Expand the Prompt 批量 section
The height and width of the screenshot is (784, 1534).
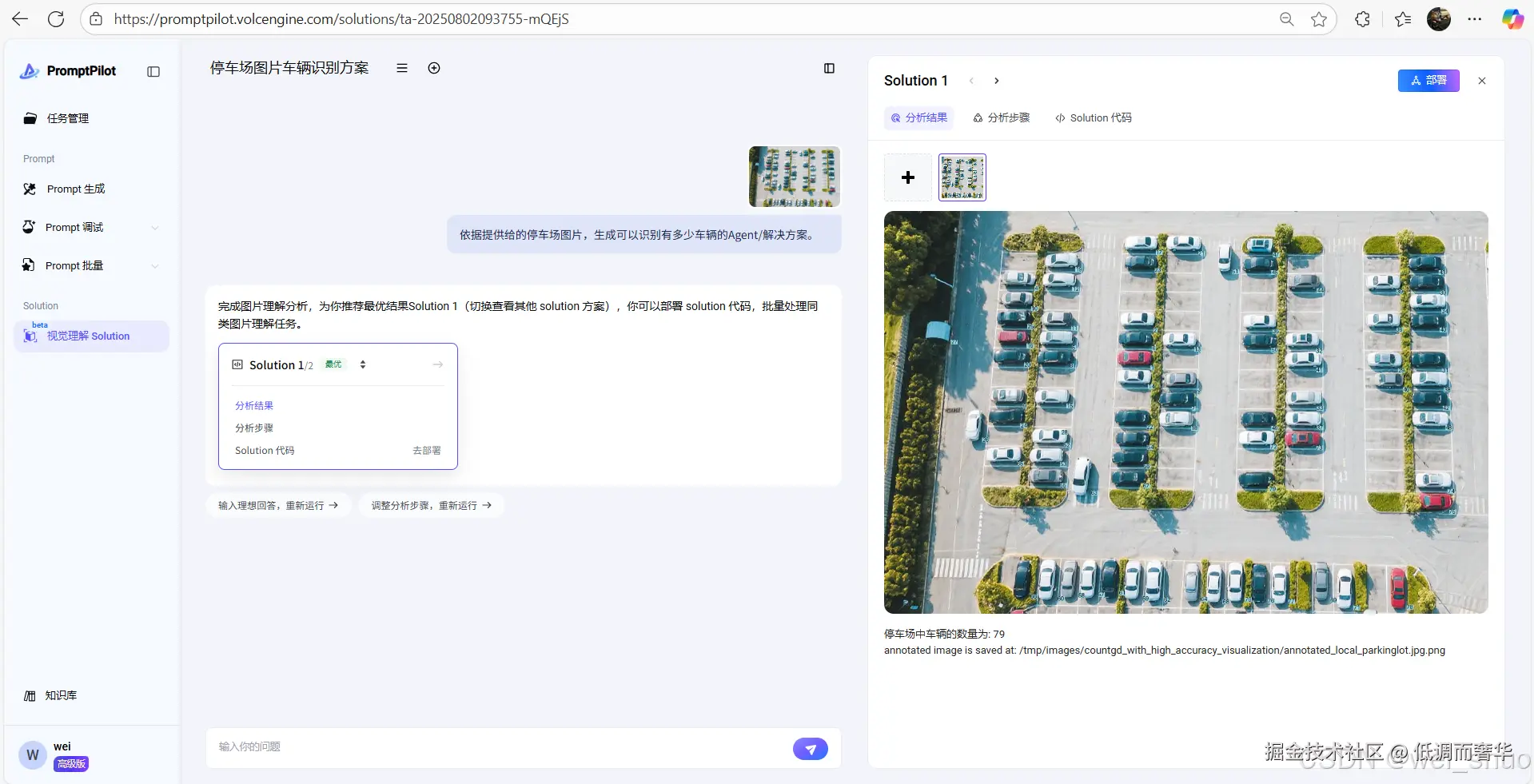click(155, 265)
